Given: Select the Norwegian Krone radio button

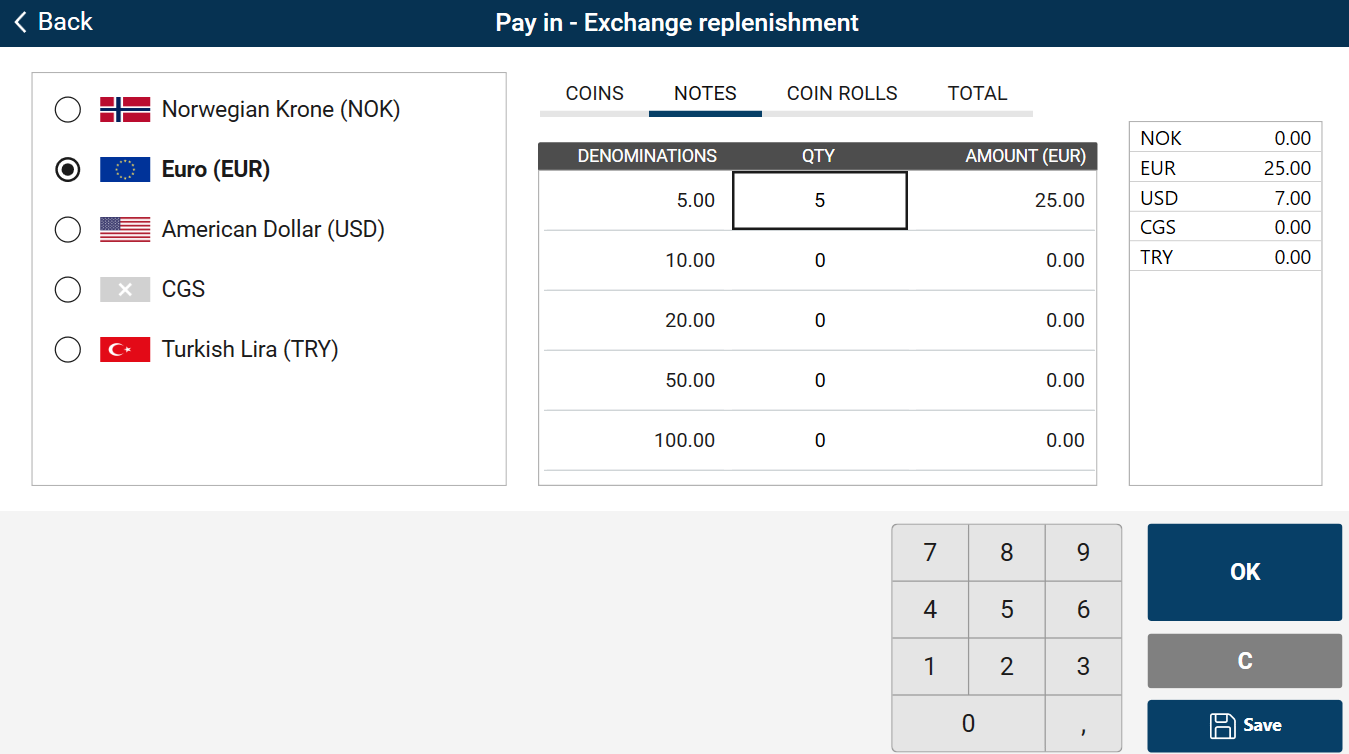Looking at the screenshot, I should pyautogui.click(x=68, y=109).
